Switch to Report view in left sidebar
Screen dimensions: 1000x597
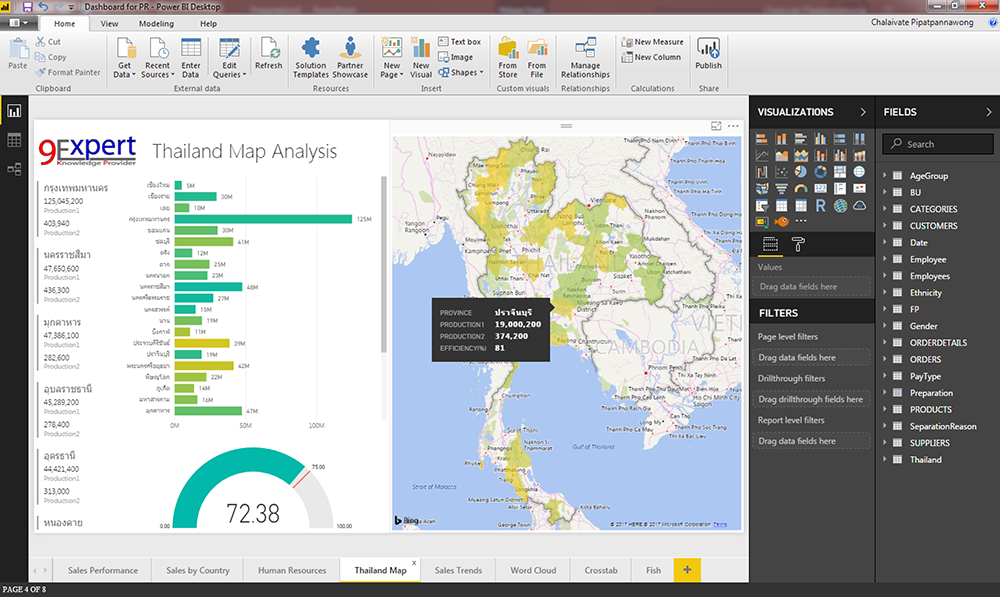(14, 111)
